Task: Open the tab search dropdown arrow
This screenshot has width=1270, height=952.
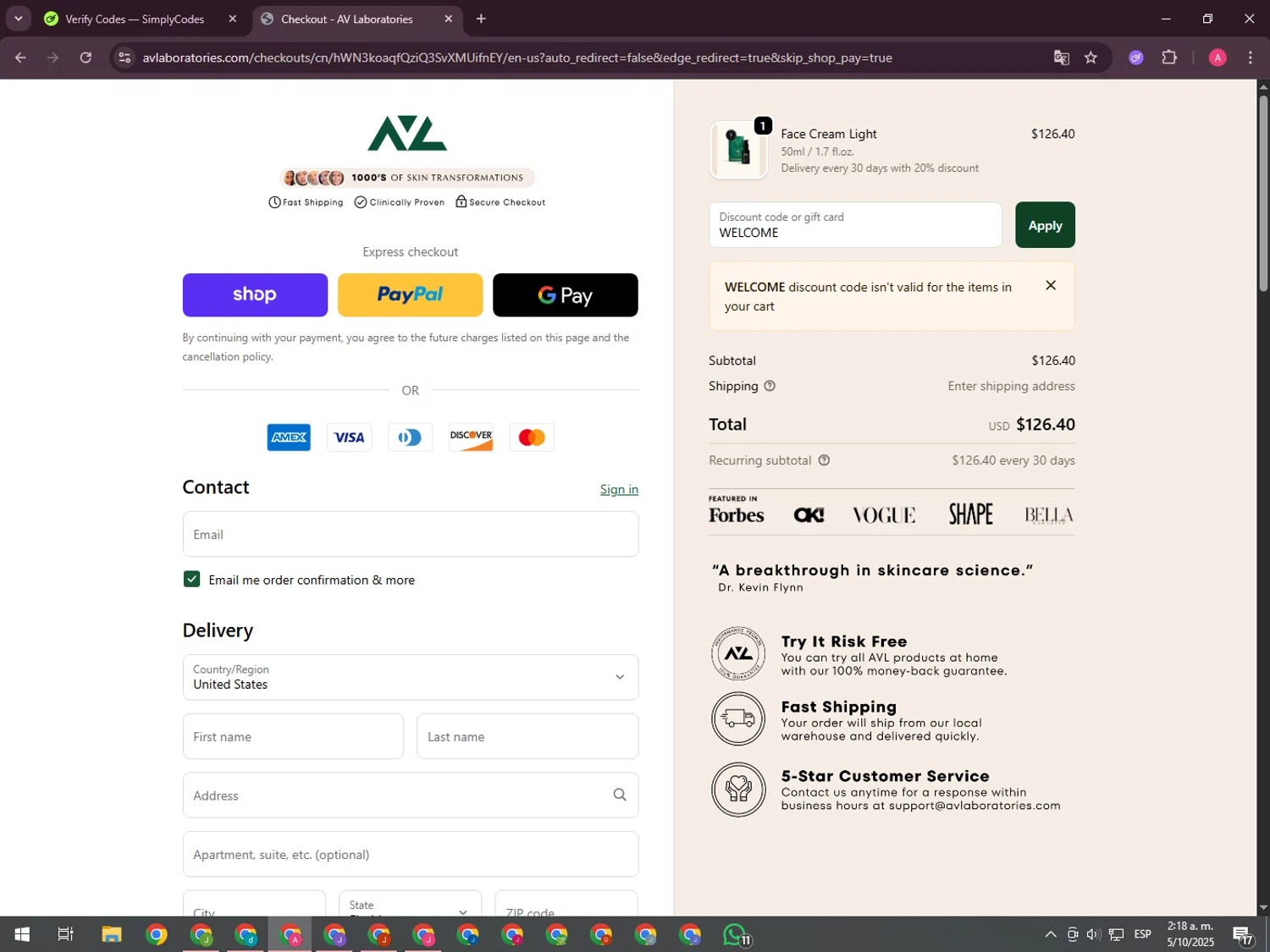Action: (18, 19)
